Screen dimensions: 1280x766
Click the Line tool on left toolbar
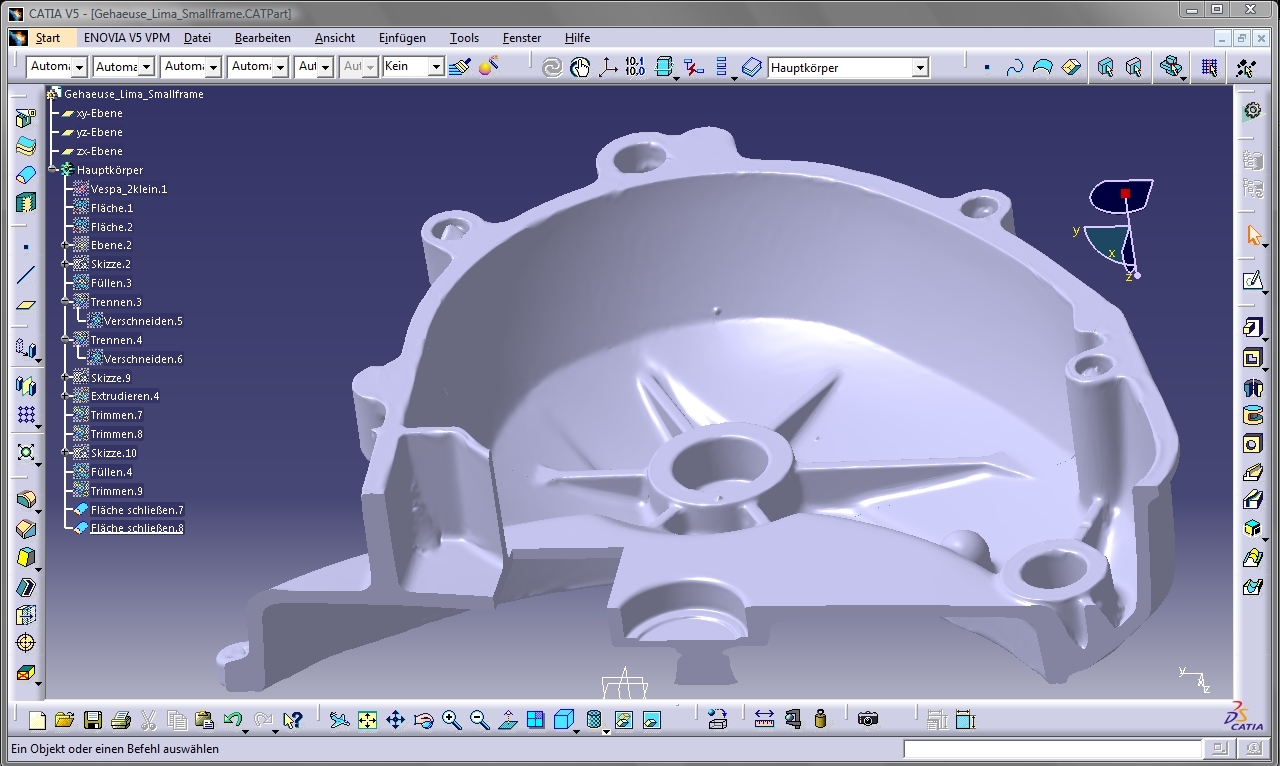26,275
